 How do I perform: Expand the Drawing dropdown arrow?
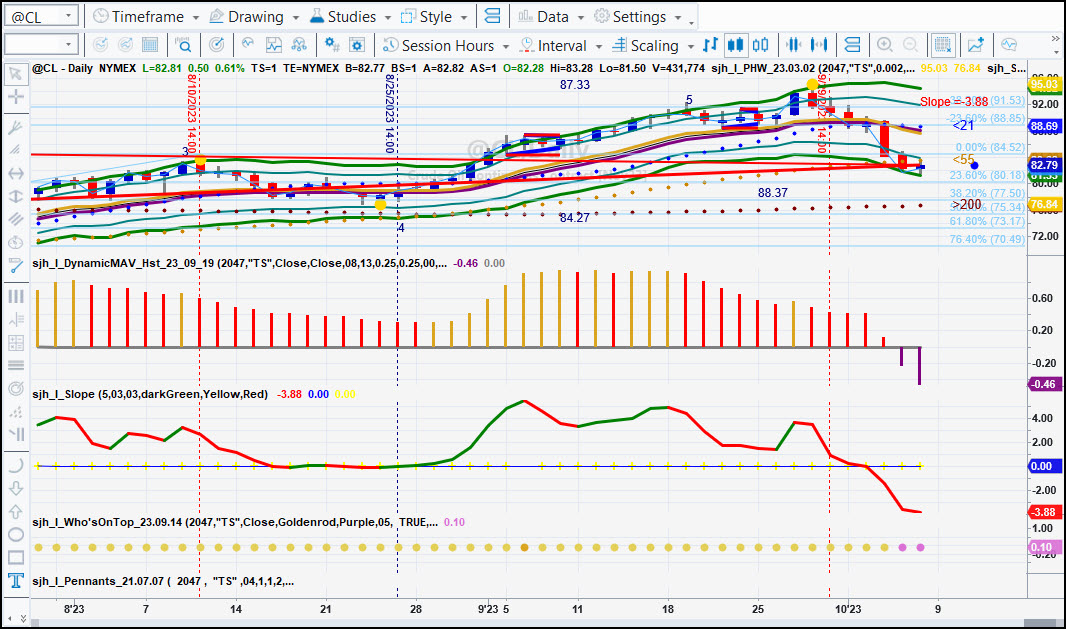(x=296, y=17)
